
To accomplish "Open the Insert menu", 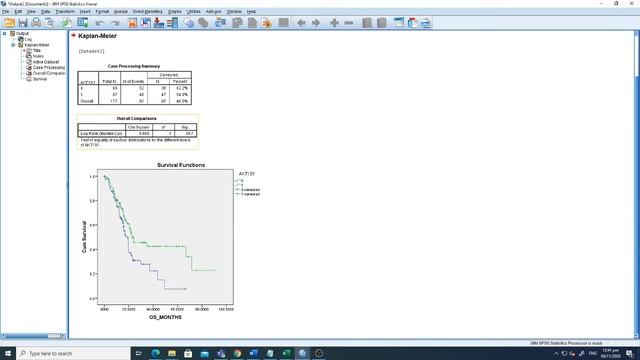I will [x=85, y=11].
